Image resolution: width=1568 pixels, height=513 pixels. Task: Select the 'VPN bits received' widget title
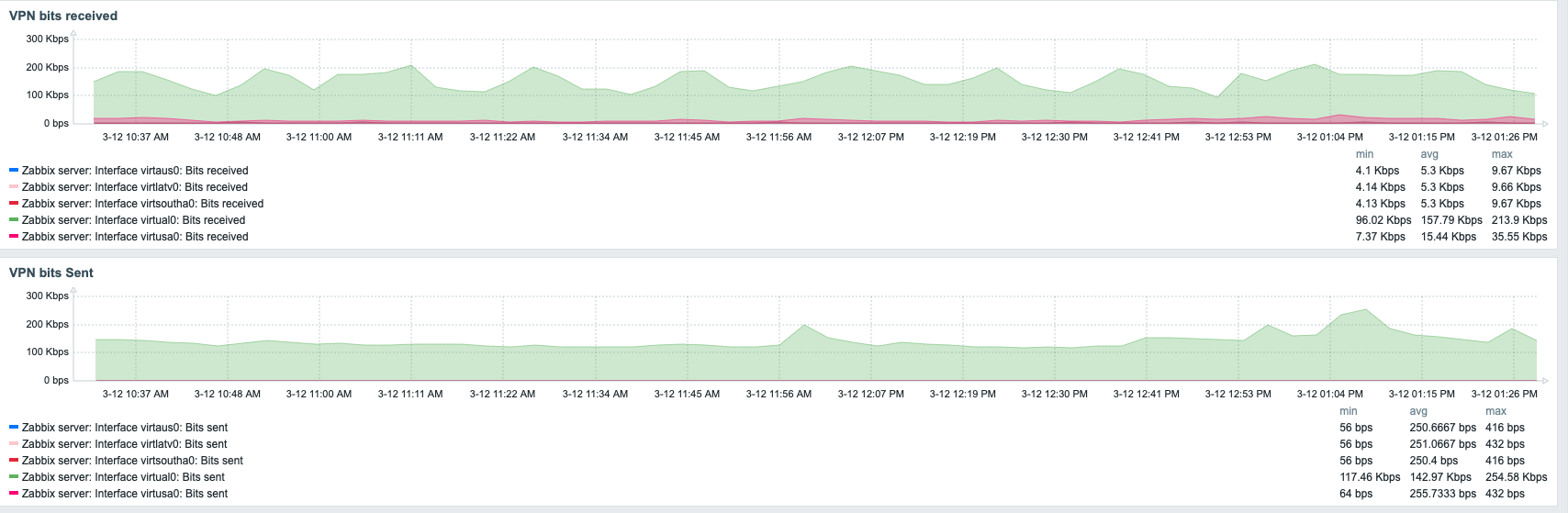63,16
